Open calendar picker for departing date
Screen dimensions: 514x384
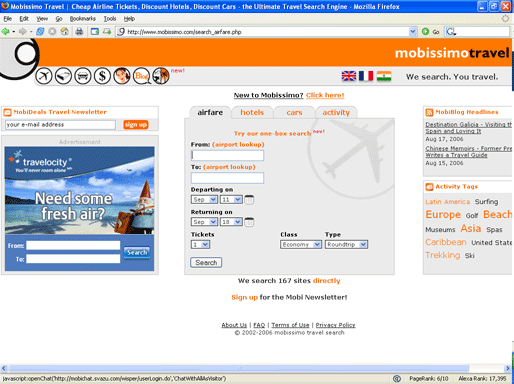click(x=249, y=200)
